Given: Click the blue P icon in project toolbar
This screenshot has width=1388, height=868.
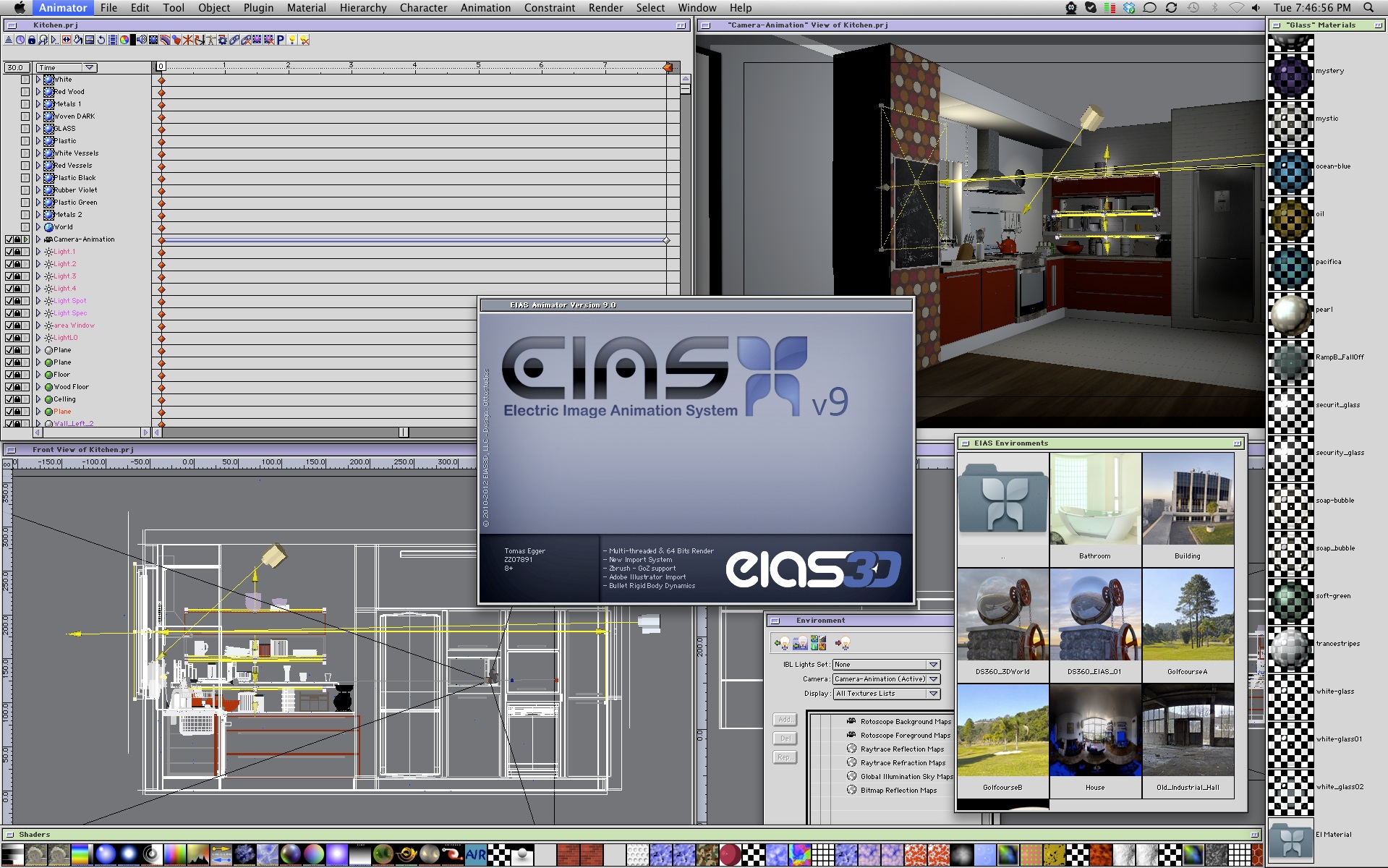Looking at the screenshot, I should point(281,40).
